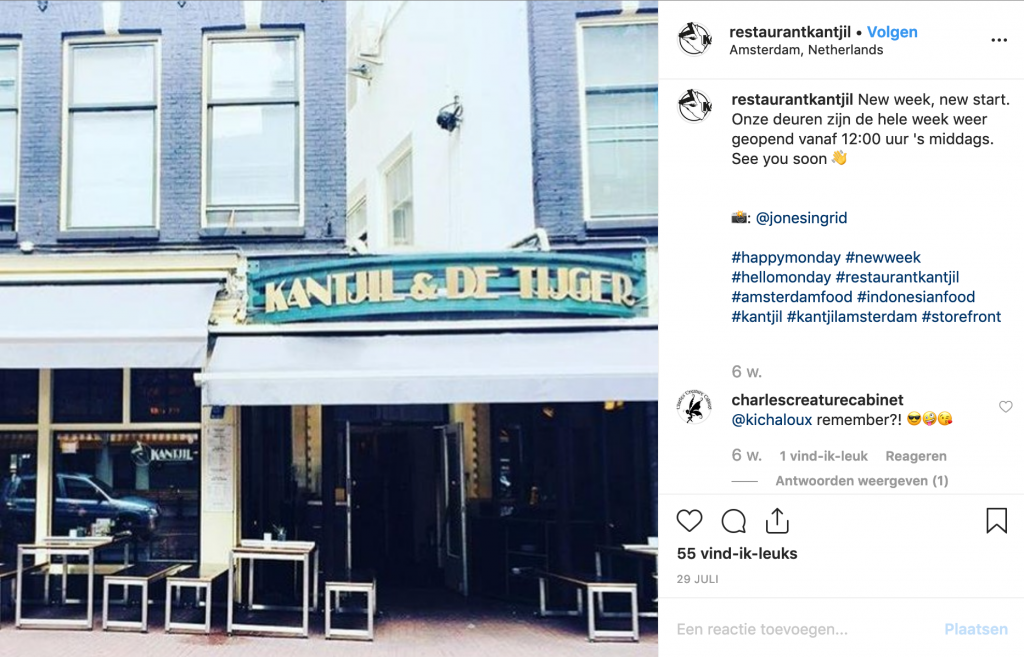1024x657 pixels.
Task: Open the #happymonday hashtag
Action: (786, 257)
